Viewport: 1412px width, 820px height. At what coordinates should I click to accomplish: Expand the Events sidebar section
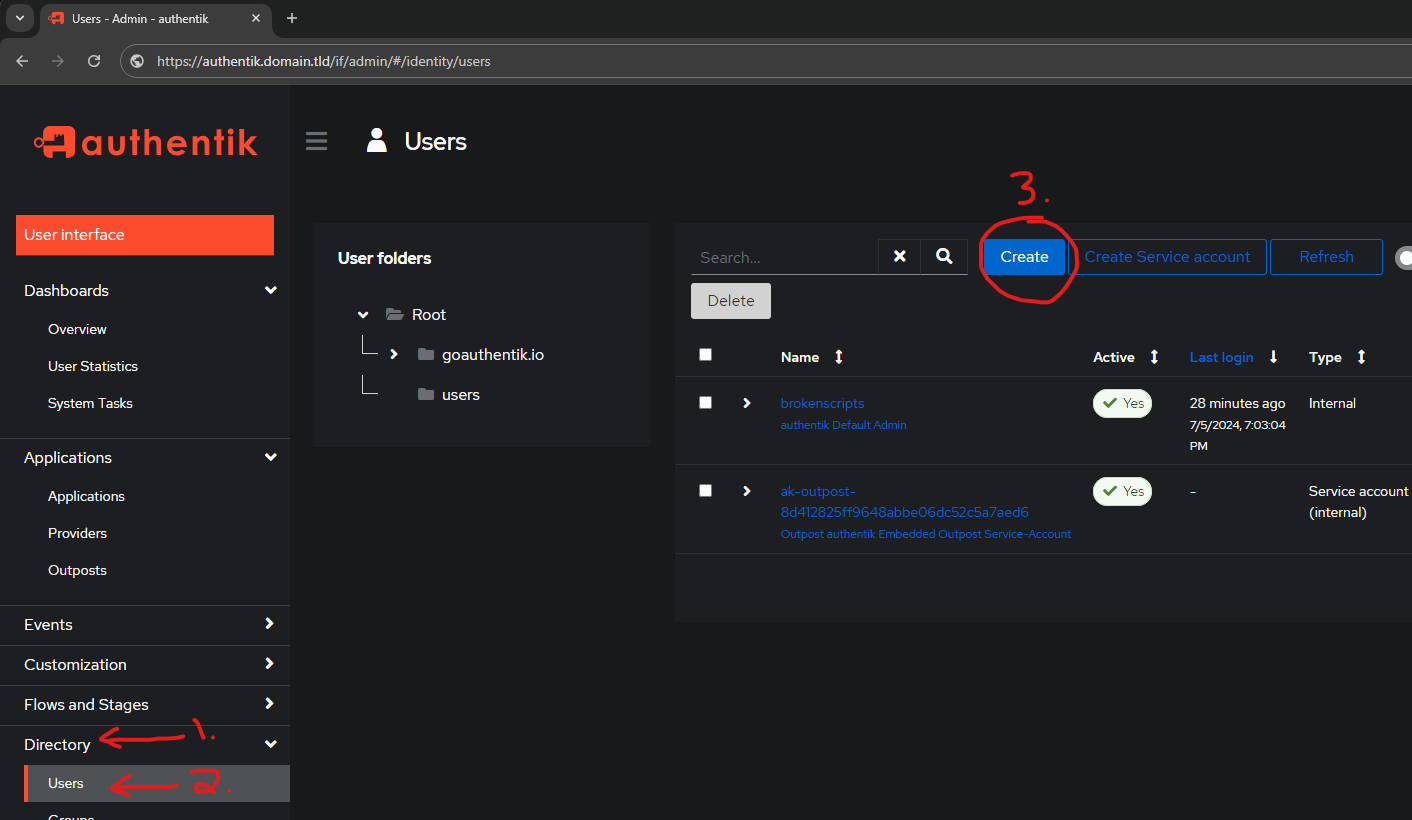coord(269,624)
